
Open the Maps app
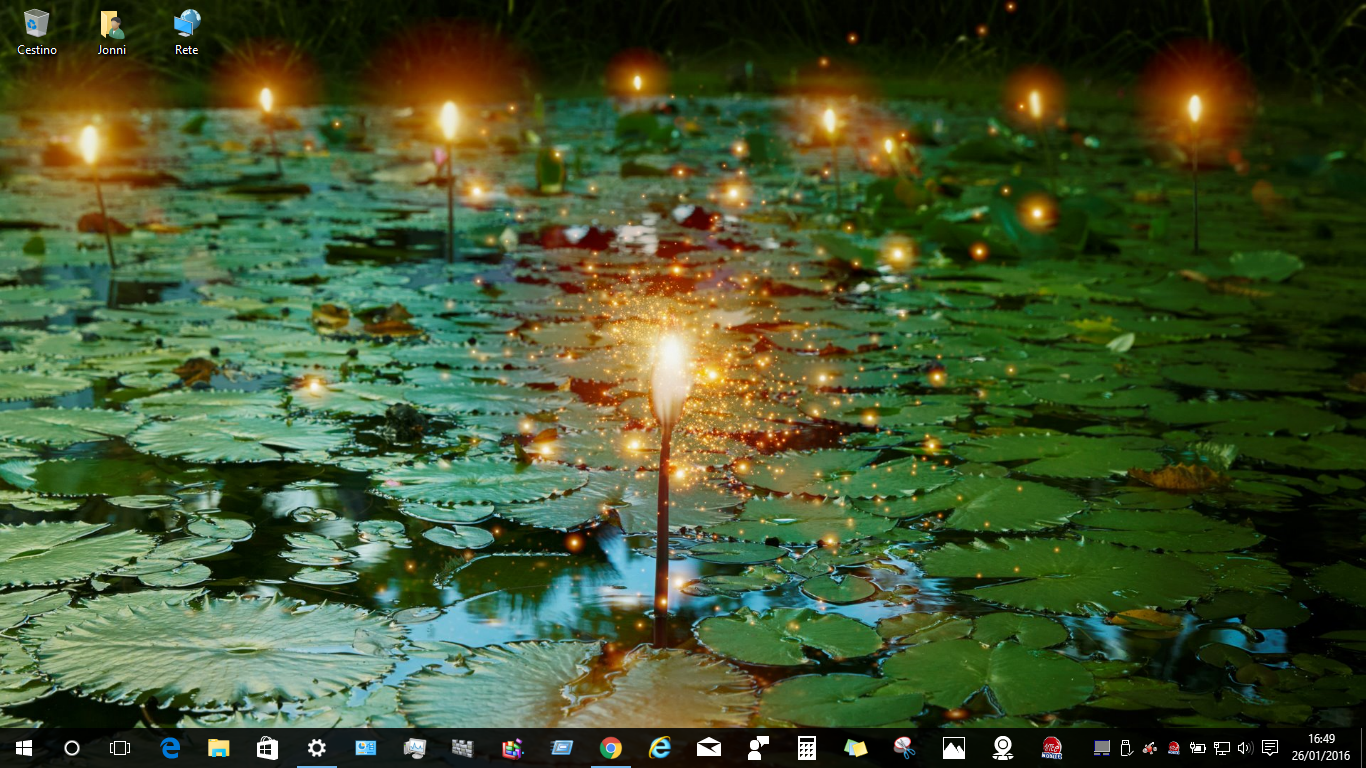point(1001,748)
